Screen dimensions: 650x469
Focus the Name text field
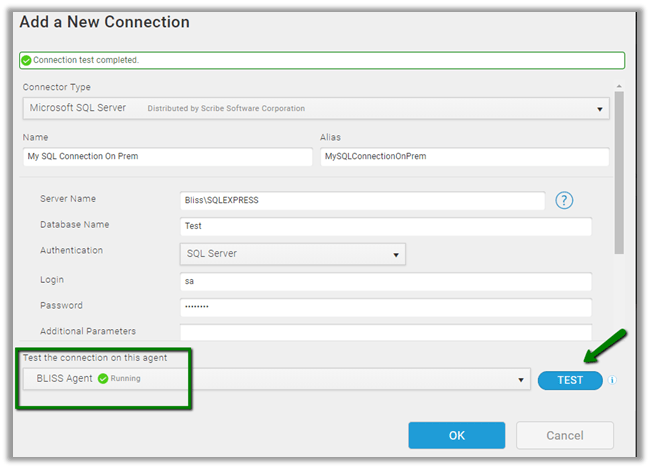[167, 157]
